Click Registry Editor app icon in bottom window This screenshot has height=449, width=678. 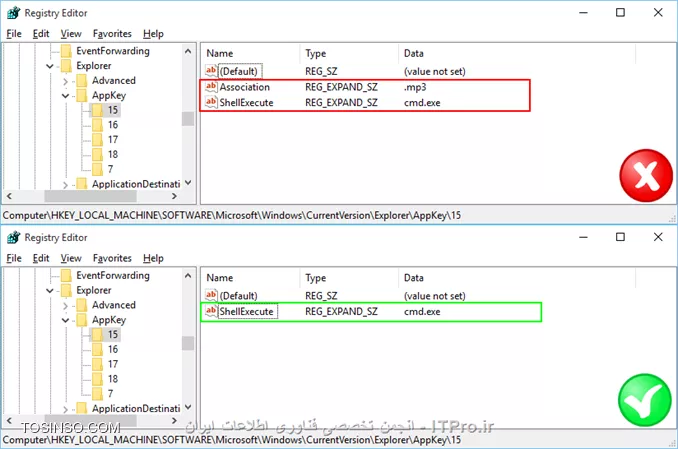coord(13,237)
